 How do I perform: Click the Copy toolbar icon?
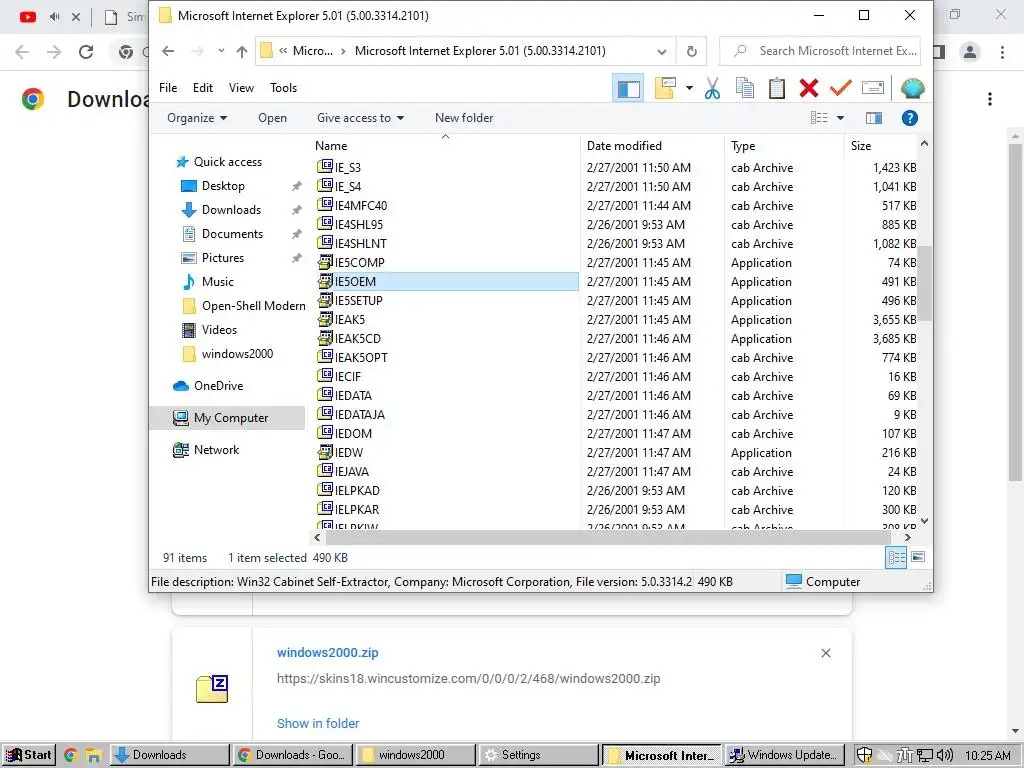click(744, 88)
